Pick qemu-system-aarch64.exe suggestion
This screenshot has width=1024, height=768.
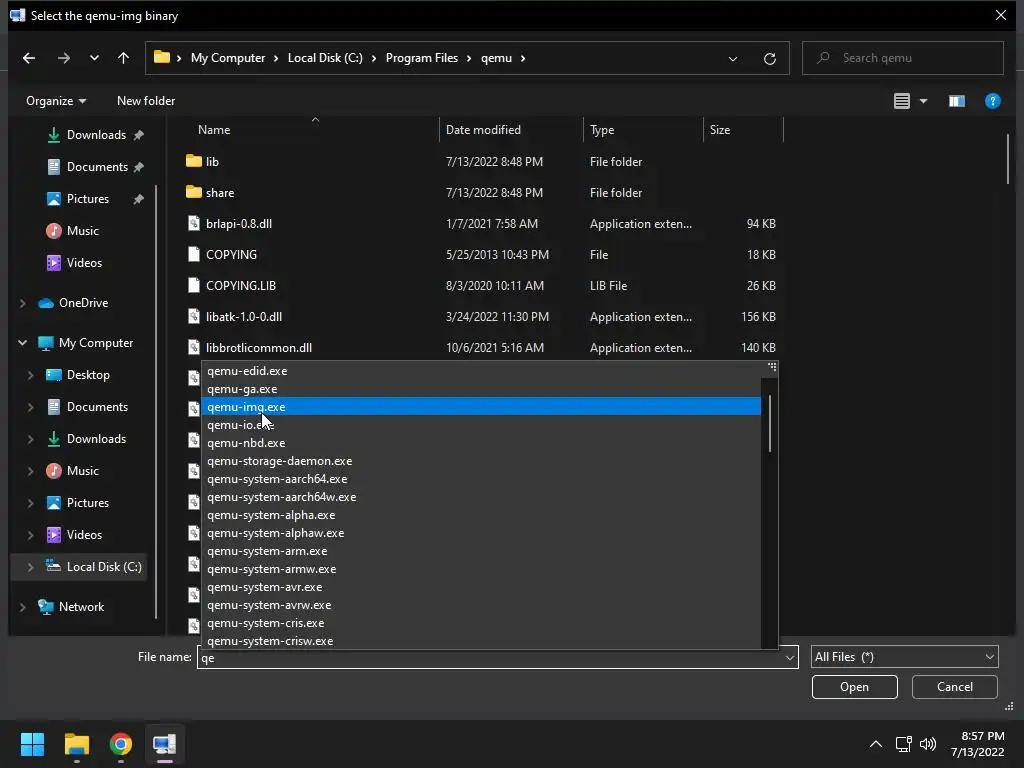[481, 479]
